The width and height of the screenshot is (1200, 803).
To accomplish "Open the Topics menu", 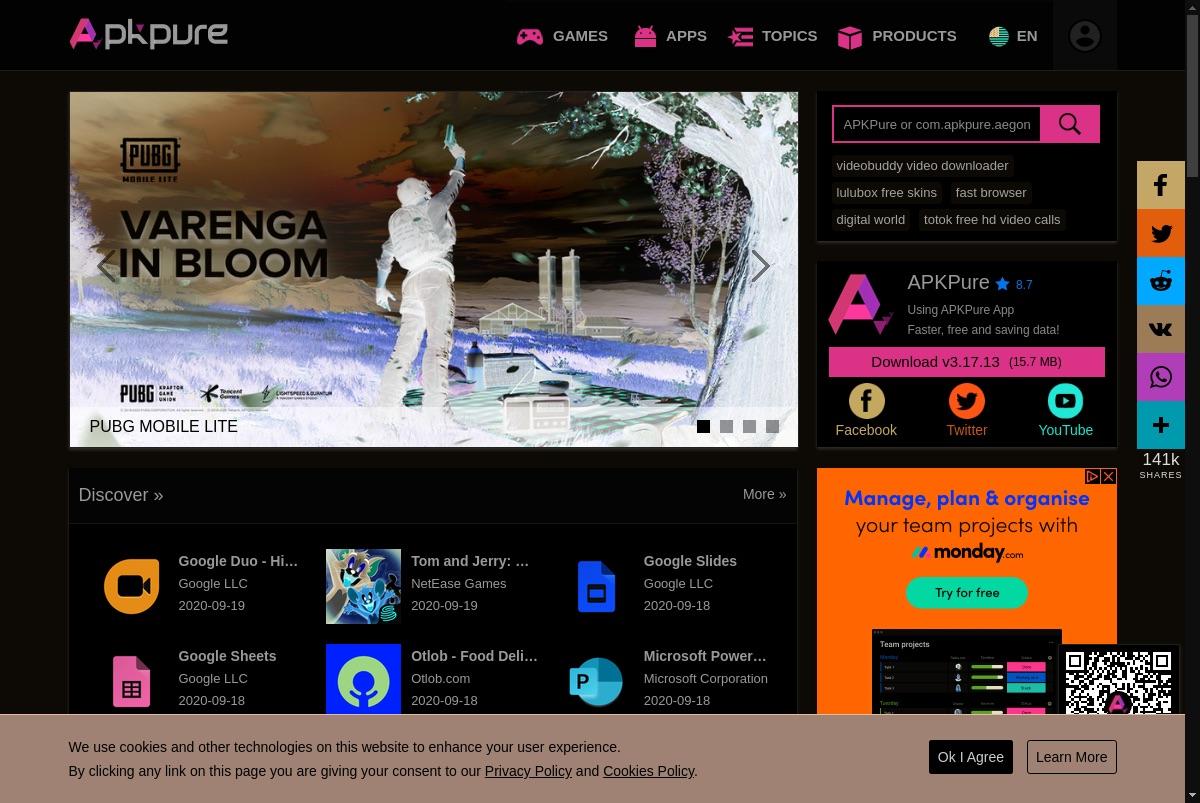I will [x=772, y=36].
